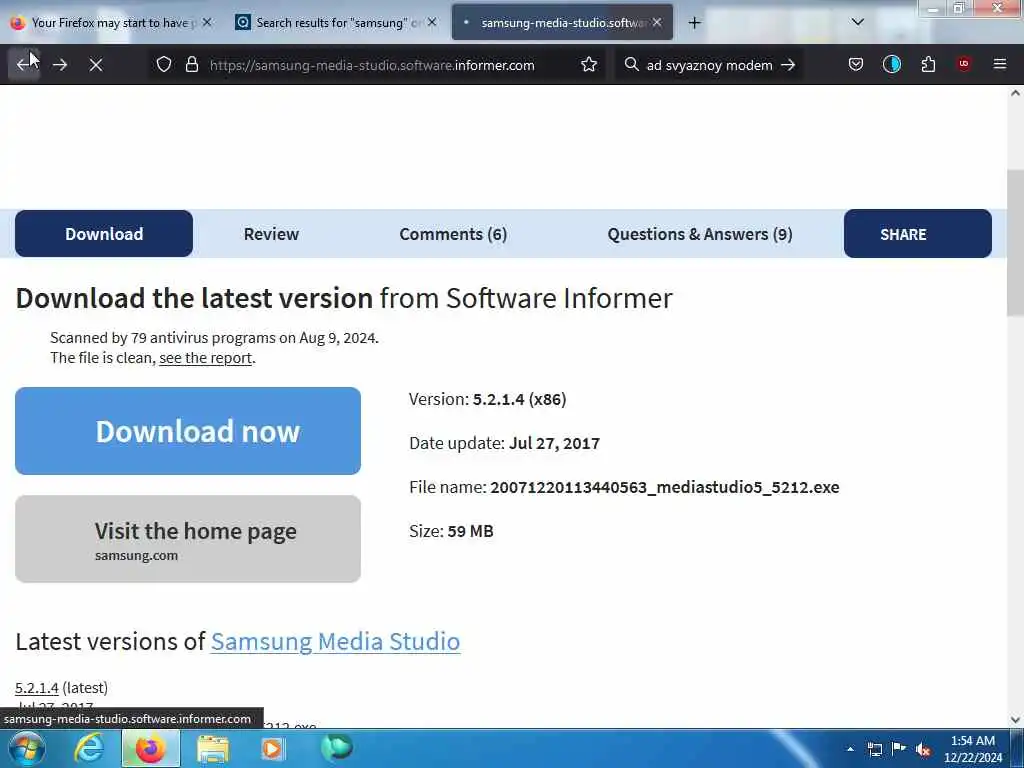Open tracking protection shield info

pyautogui.click(x=164, y=65)
